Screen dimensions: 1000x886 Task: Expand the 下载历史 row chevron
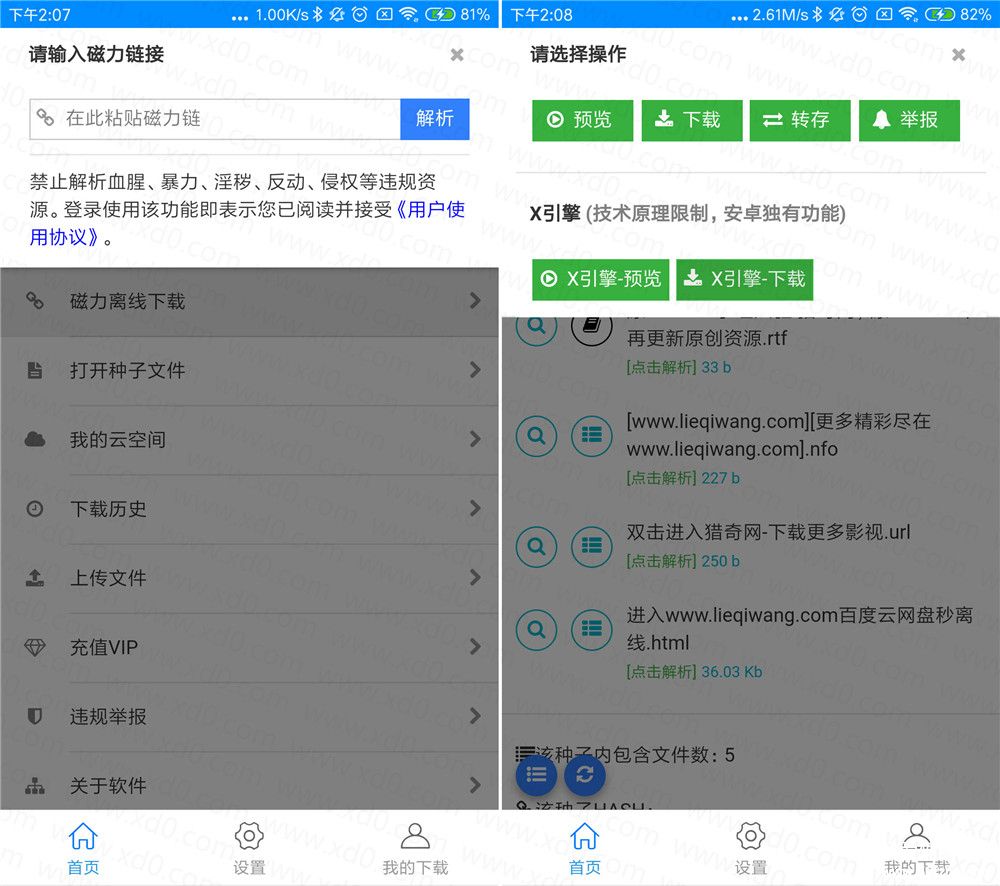tap(475, 508)
